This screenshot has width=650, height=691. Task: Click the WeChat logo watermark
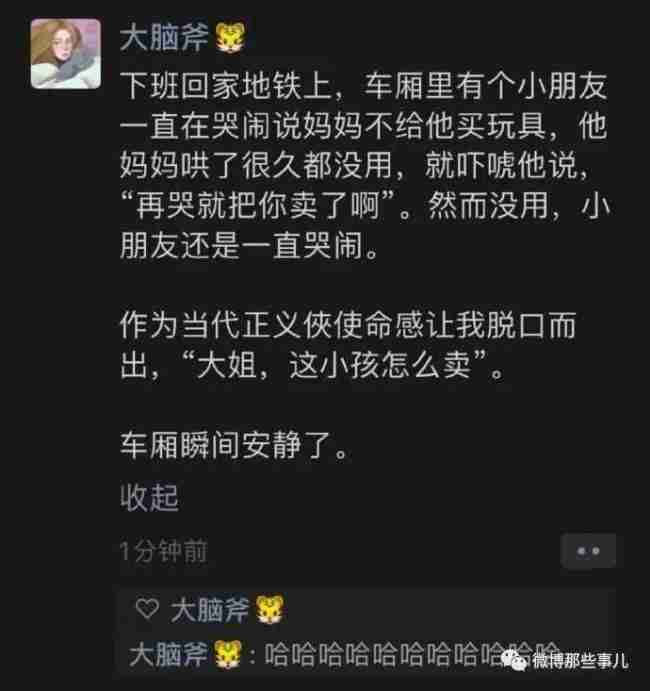pos(516,659)
